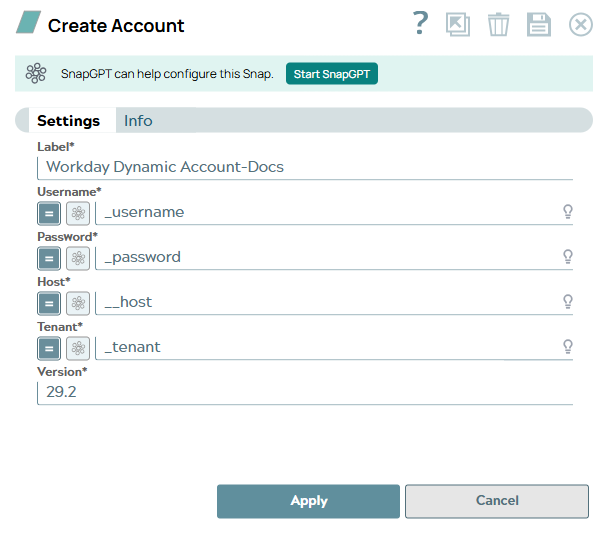
Task: Click the Apply button
Action: (x=309, y=501)
